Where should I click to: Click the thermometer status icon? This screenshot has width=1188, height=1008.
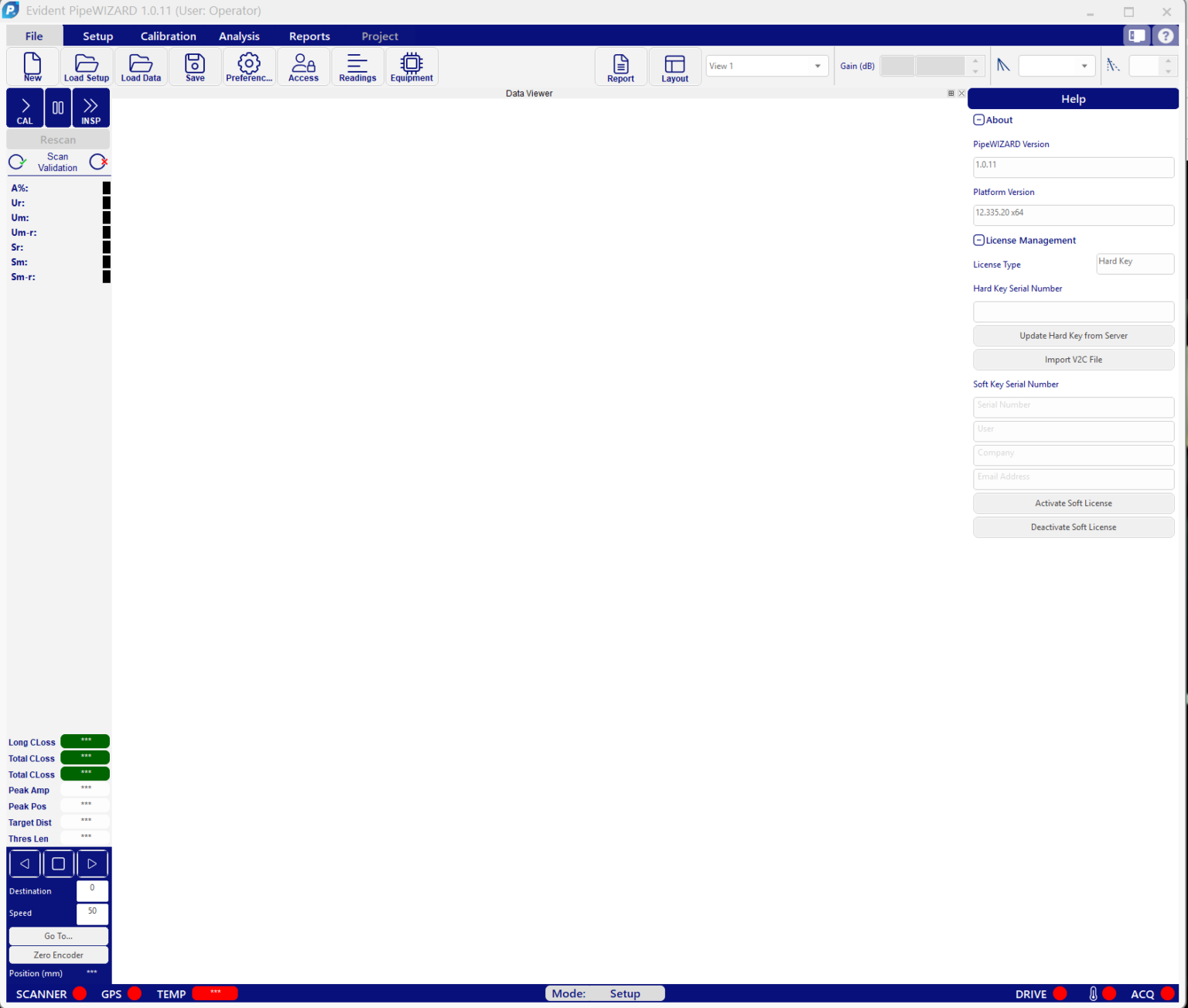[1093, 993]
